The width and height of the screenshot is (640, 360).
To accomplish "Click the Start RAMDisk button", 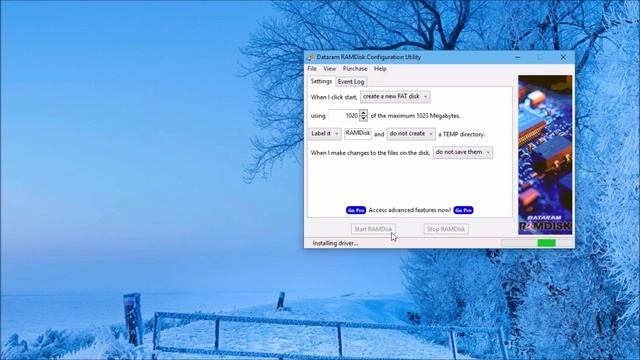I will point(373,229).
